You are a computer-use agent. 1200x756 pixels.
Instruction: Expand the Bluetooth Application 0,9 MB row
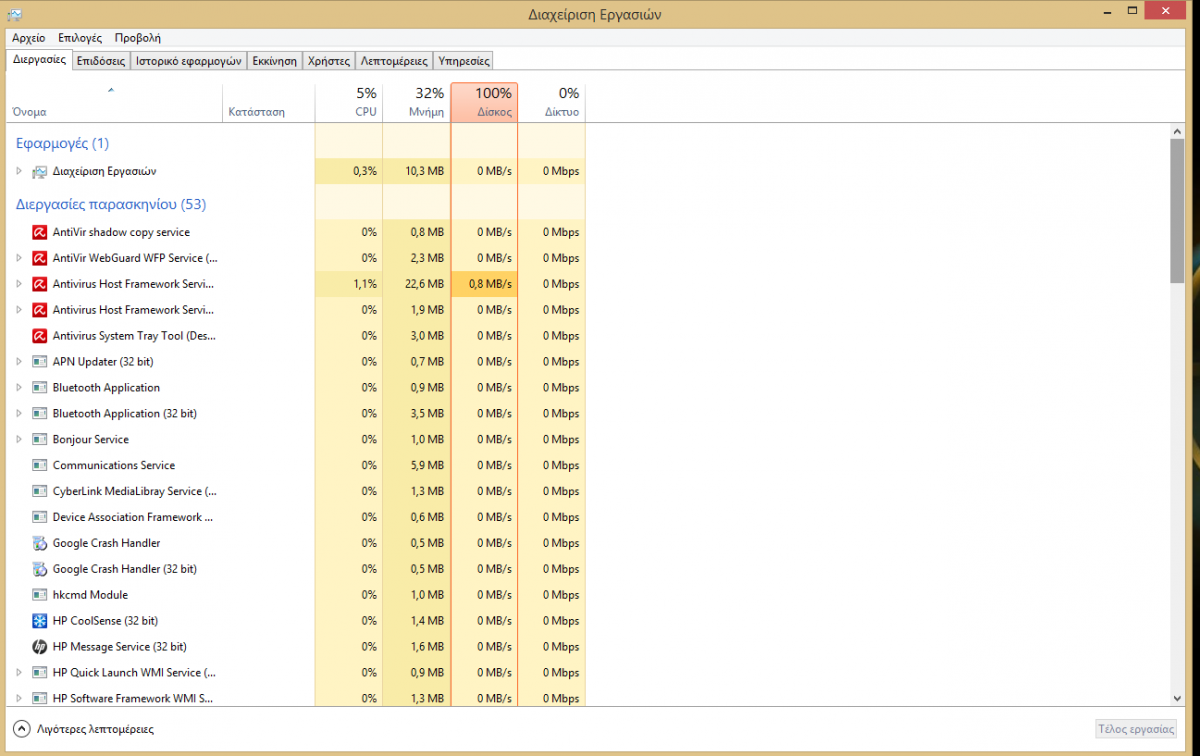click(19, 388)
